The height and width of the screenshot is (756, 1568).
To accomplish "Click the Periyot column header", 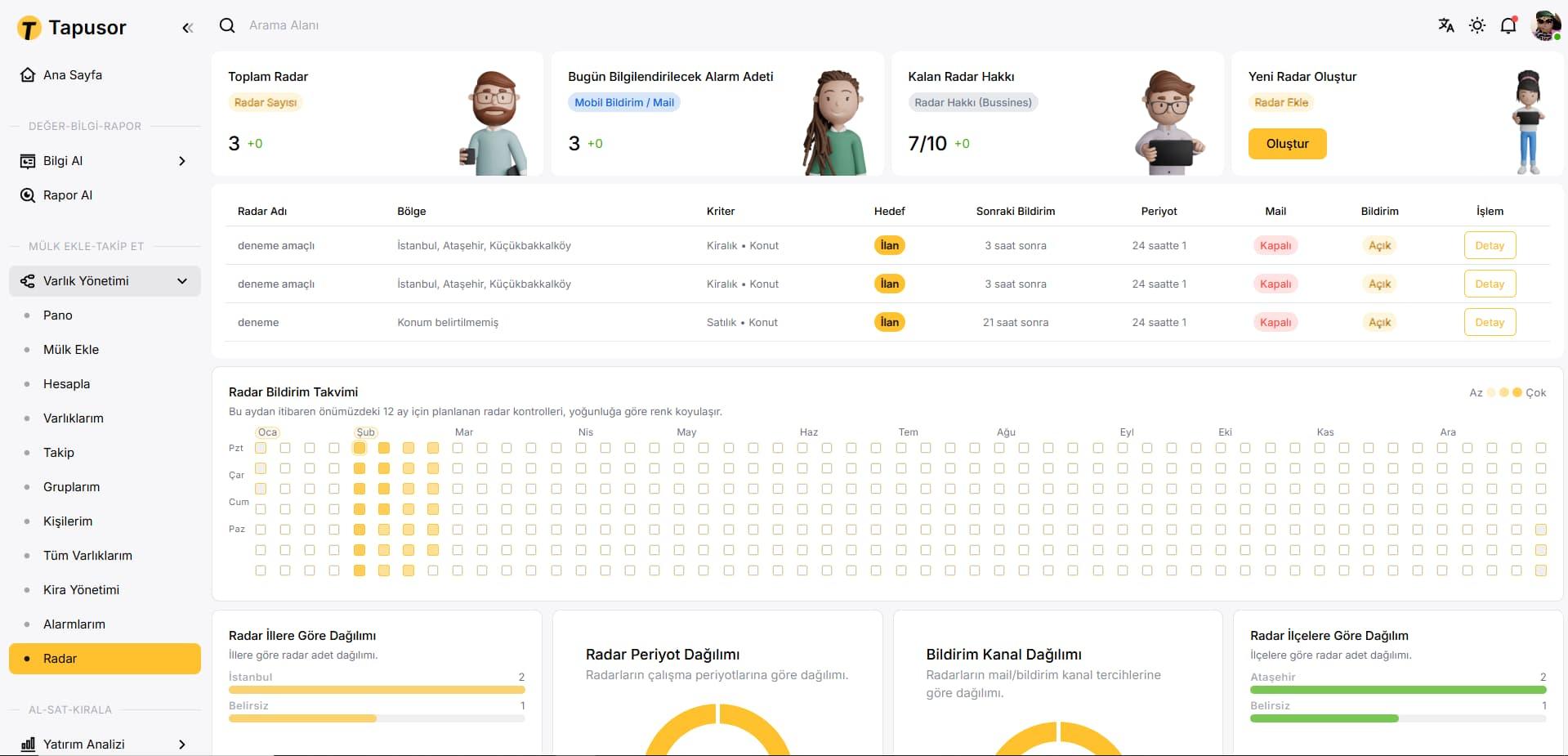I will [x=1159, y=211].
